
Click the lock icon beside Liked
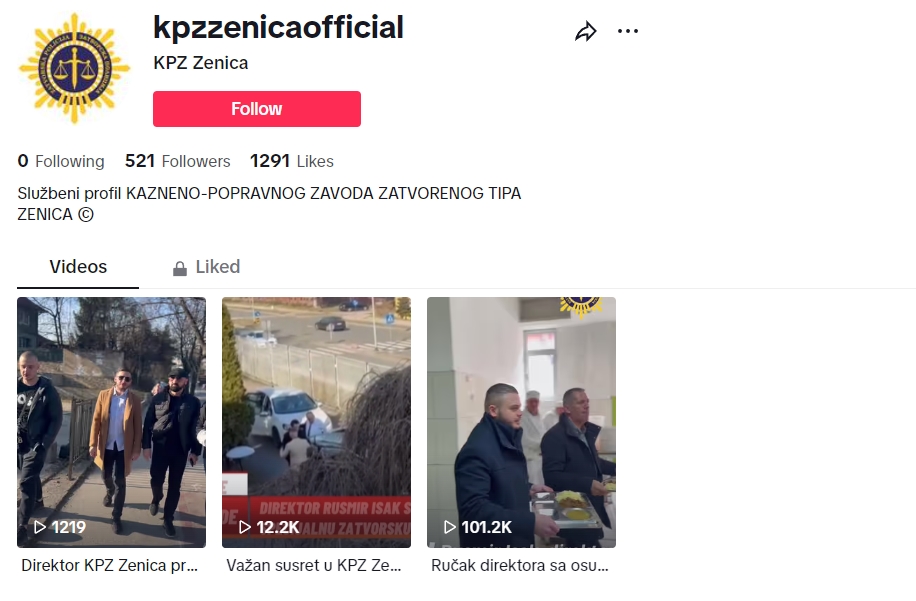(180, 268)
